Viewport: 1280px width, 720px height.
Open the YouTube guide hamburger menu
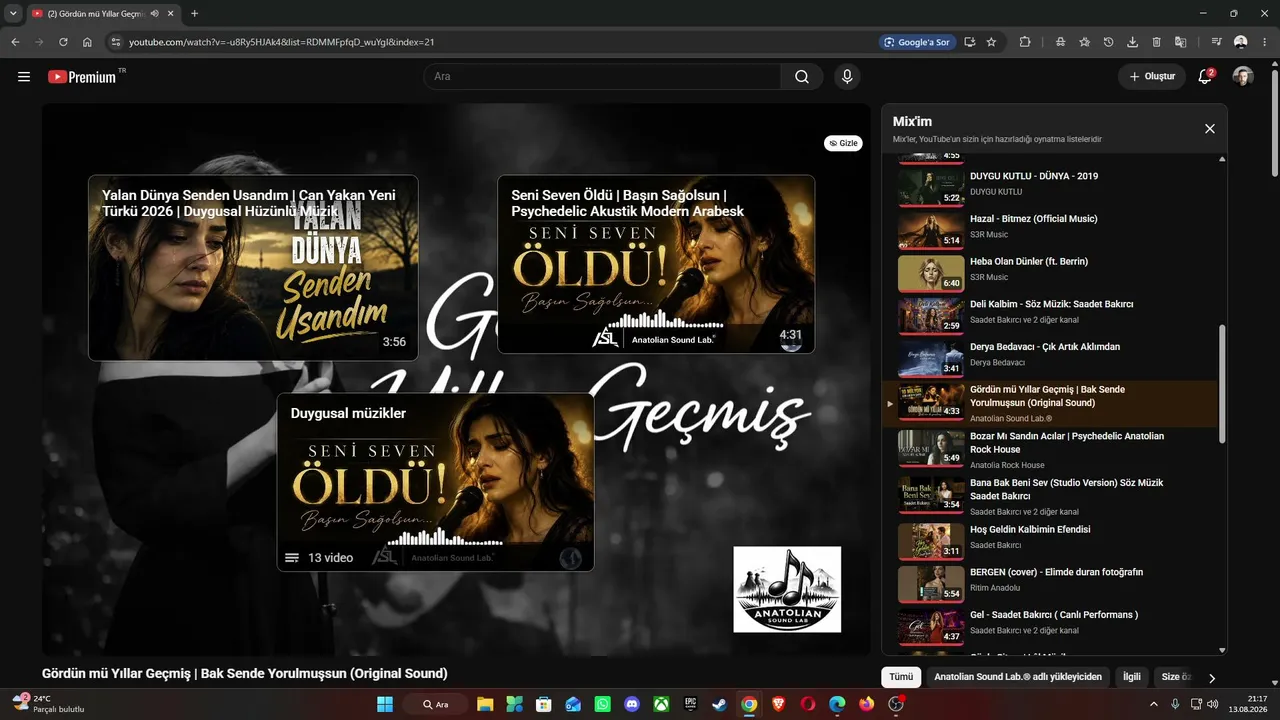click(x=24, y=77)
